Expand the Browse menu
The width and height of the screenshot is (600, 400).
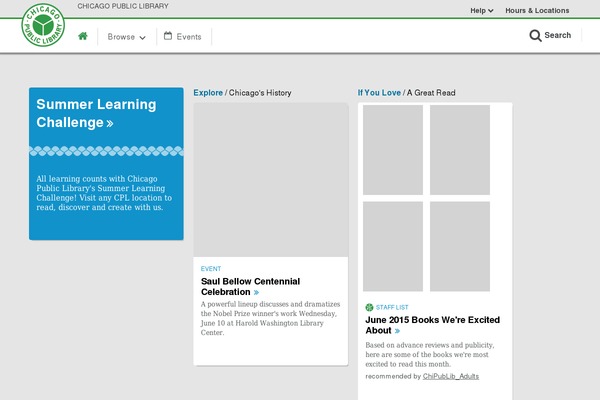click(126, 37)
